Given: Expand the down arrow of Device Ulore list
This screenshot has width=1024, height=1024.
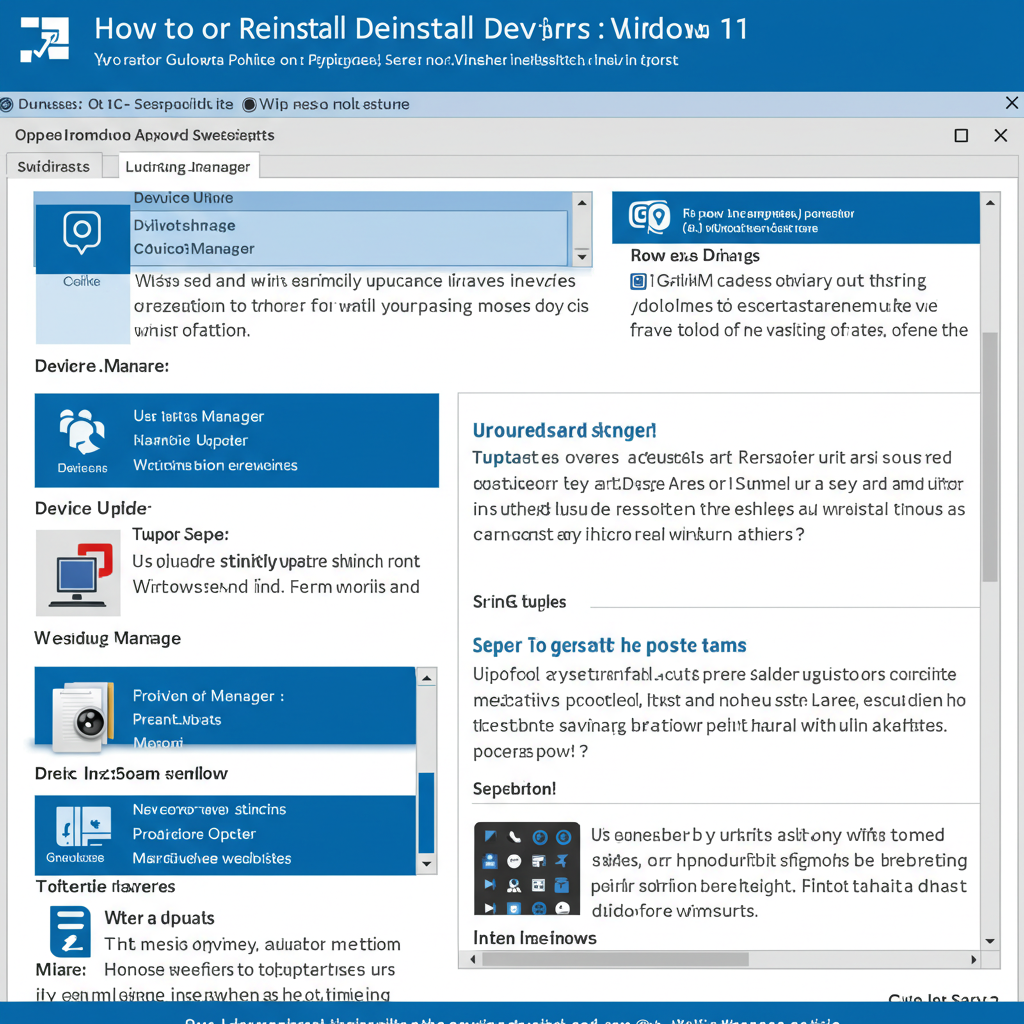Looking at the screenshot, I should coord(582,257).
